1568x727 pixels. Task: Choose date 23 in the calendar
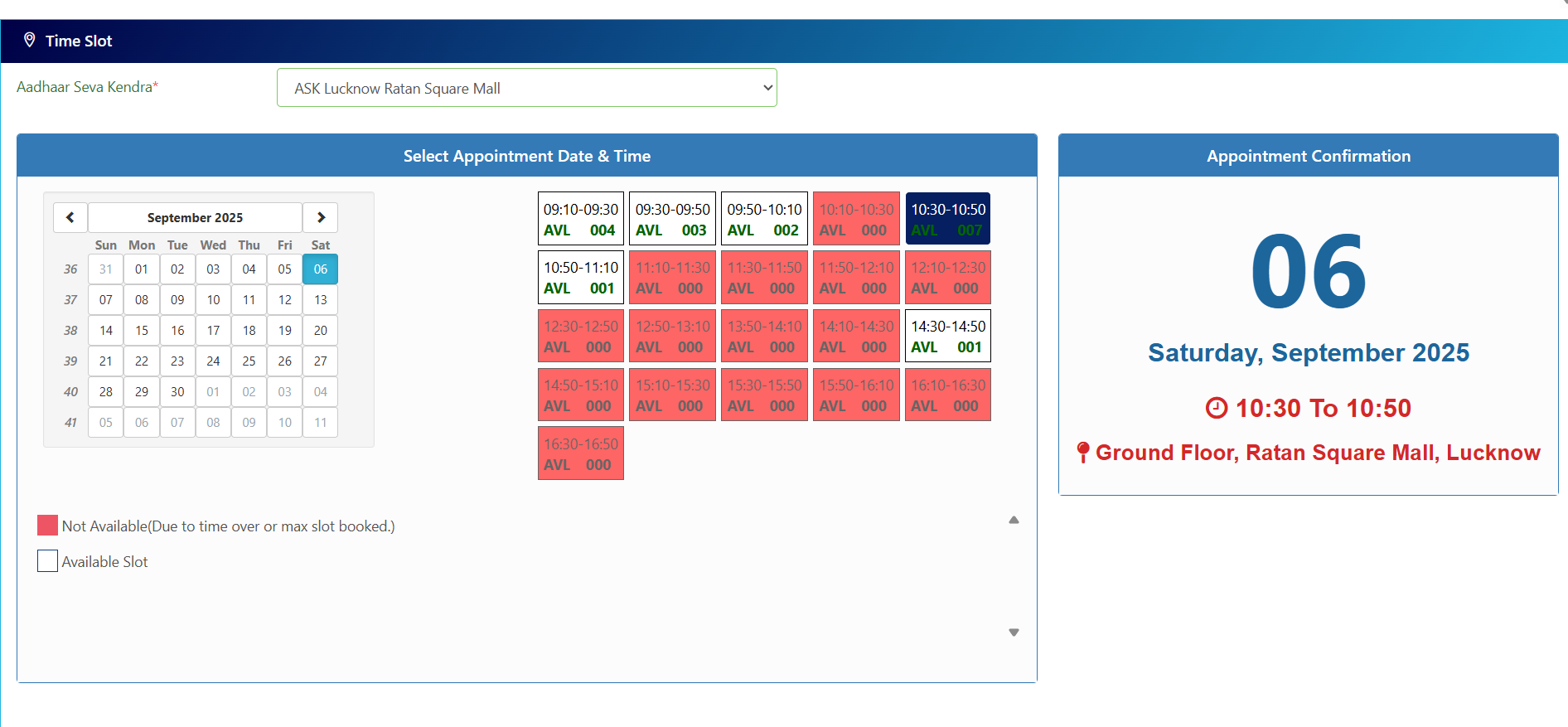tap(177, 361)
